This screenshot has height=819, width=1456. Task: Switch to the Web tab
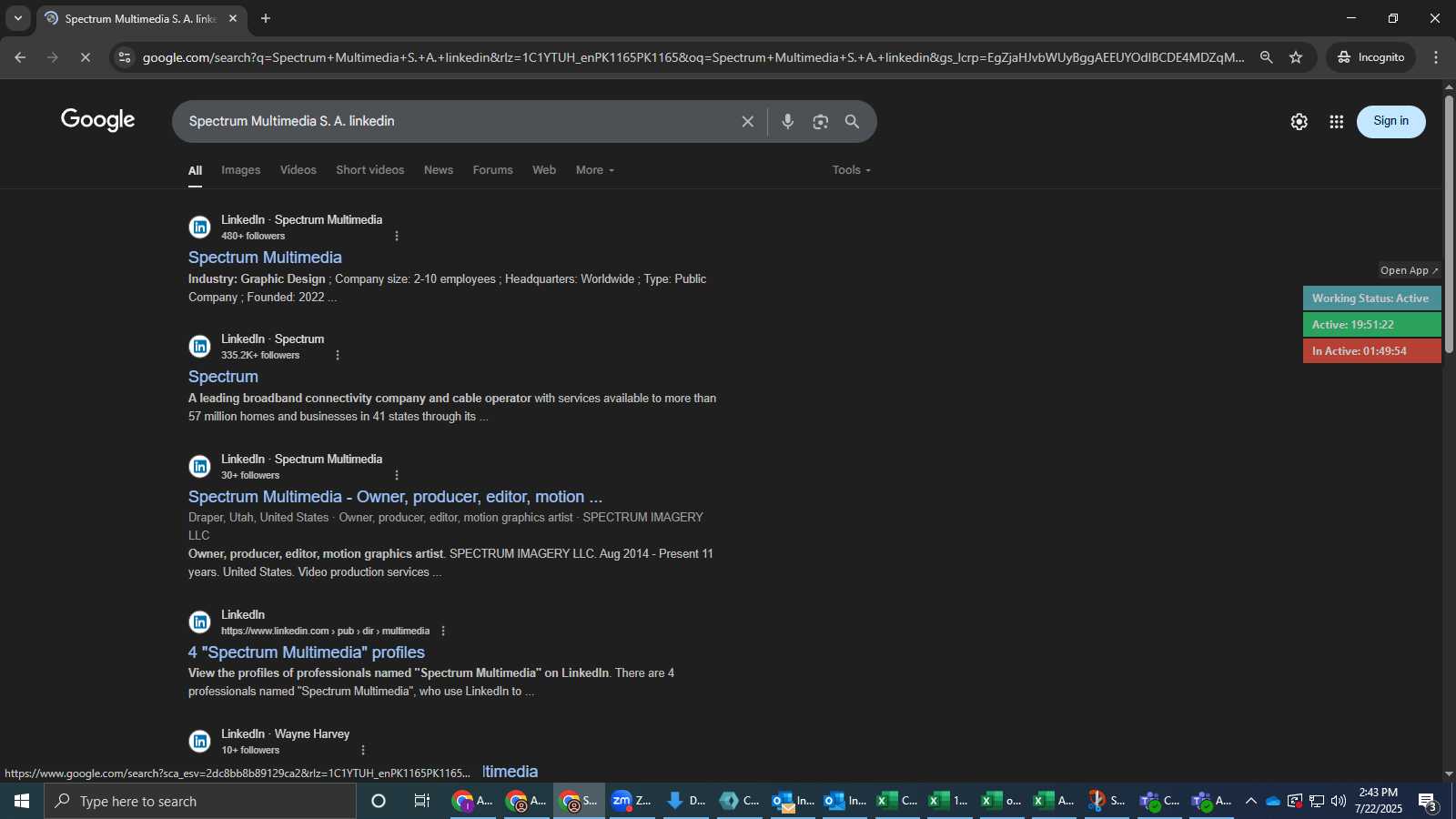click(544, 170)
